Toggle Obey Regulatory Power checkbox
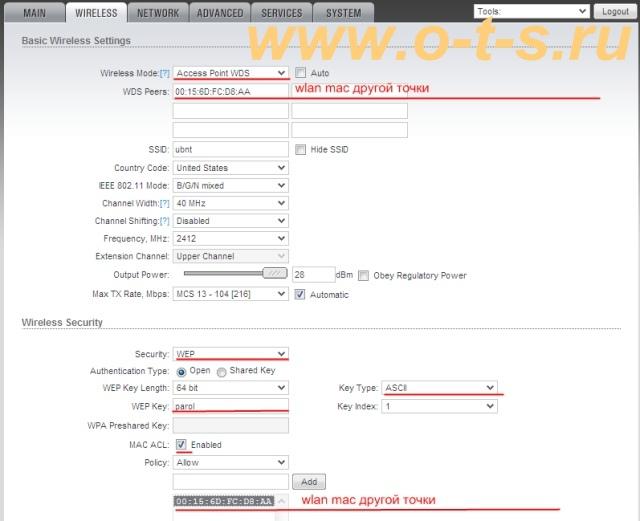Screen dimensions: 640x521 tap(363, 276)
